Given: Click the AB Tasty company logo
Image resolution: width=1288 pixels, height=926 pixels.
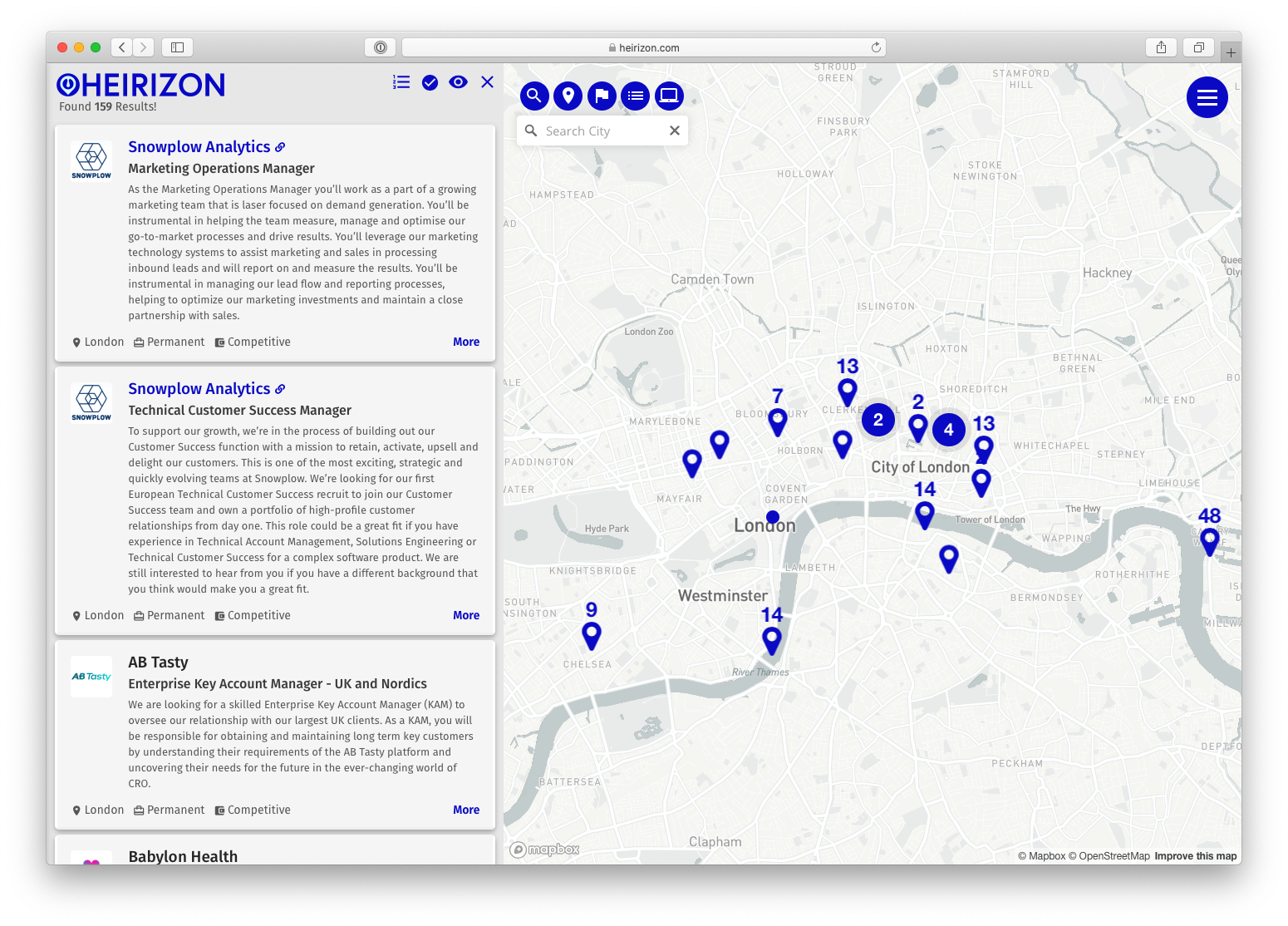Looking at the screenshot, I should (91, 677).
